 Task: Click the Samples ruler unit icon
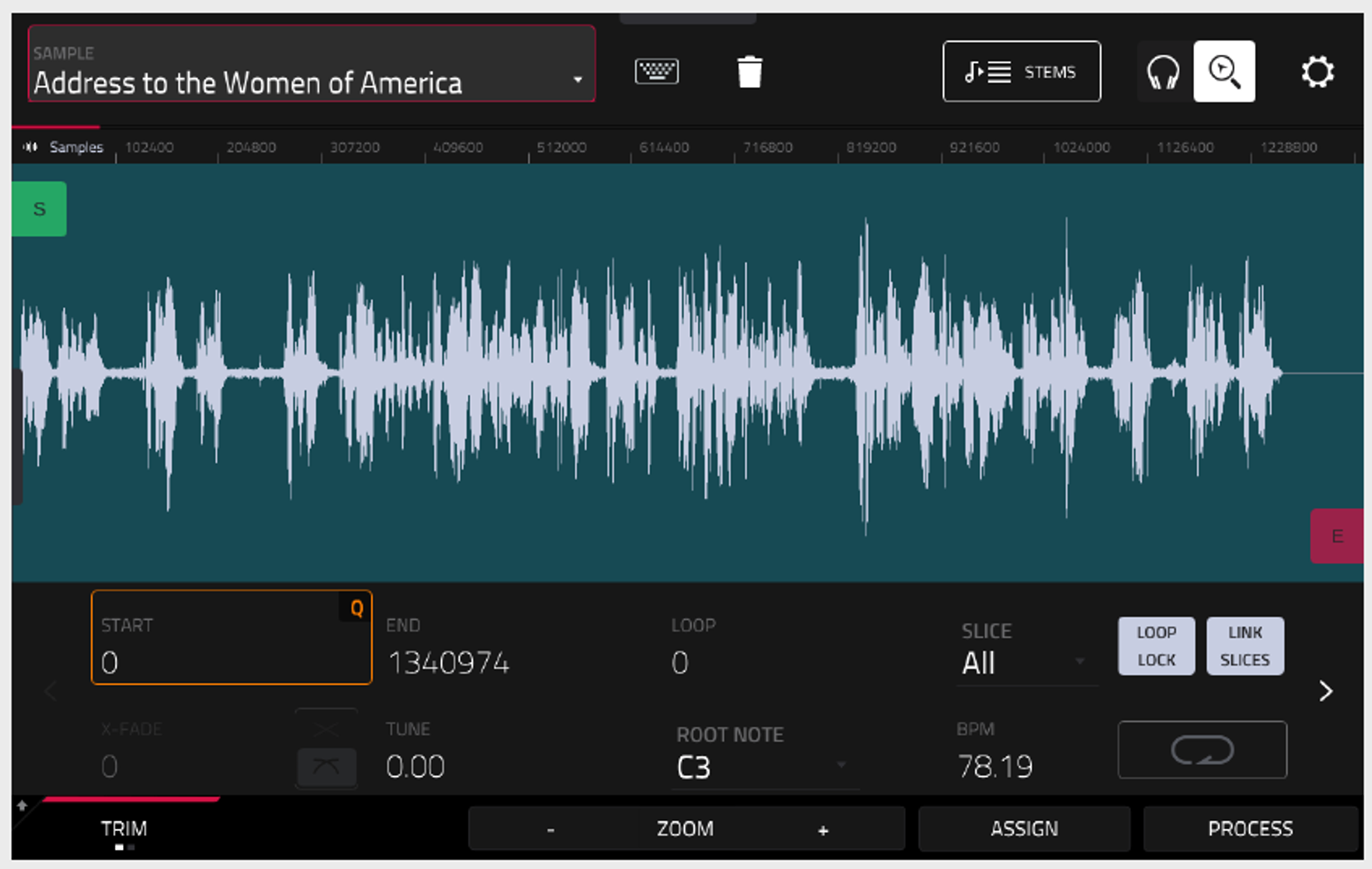click(31, 147)
